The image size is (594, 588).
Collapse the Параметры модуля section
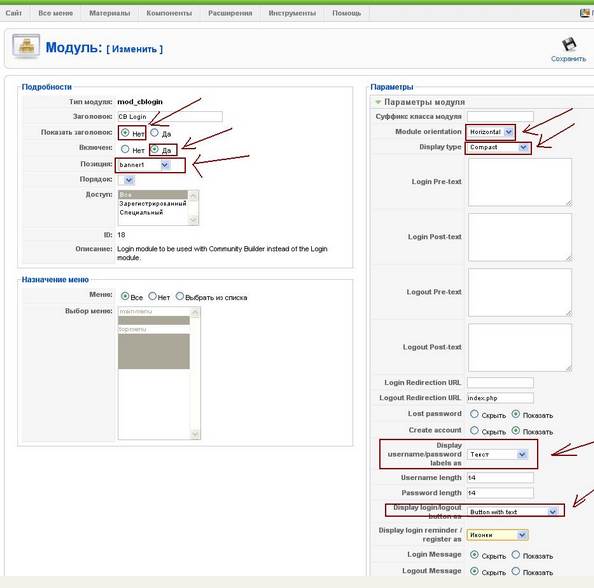point(378,102)
